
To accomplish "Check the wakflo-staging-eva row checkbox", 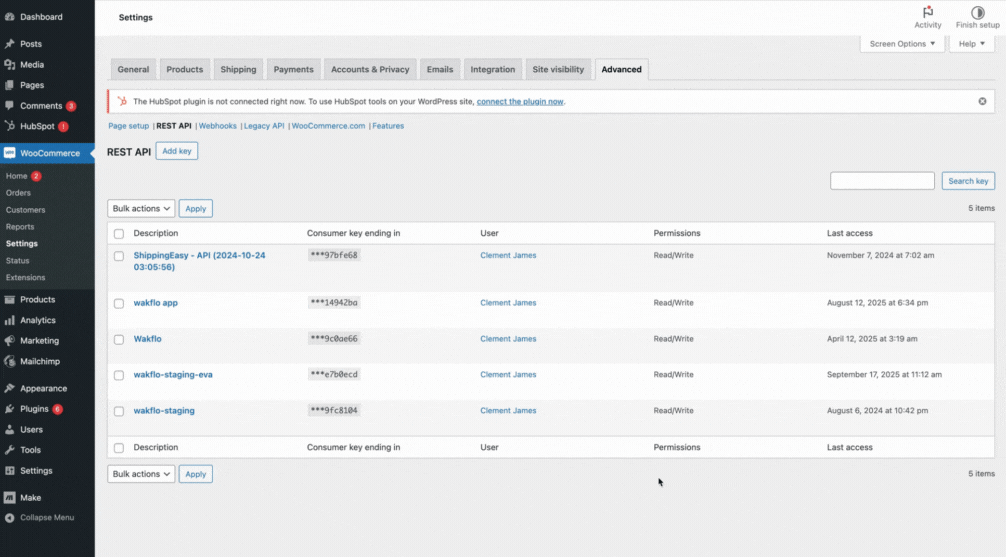I will (119, 375).
